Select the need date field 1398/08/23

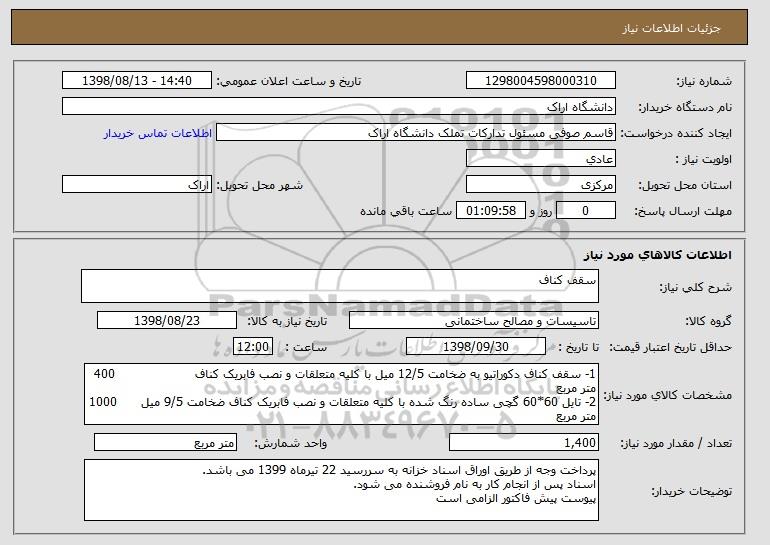click(167, 321)
